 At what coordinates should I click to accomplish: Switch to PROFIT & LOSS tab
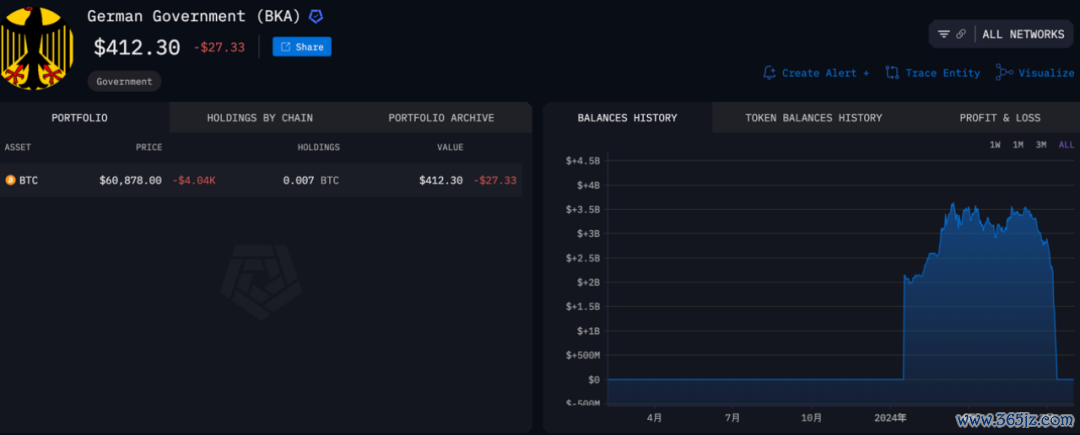1000,118
